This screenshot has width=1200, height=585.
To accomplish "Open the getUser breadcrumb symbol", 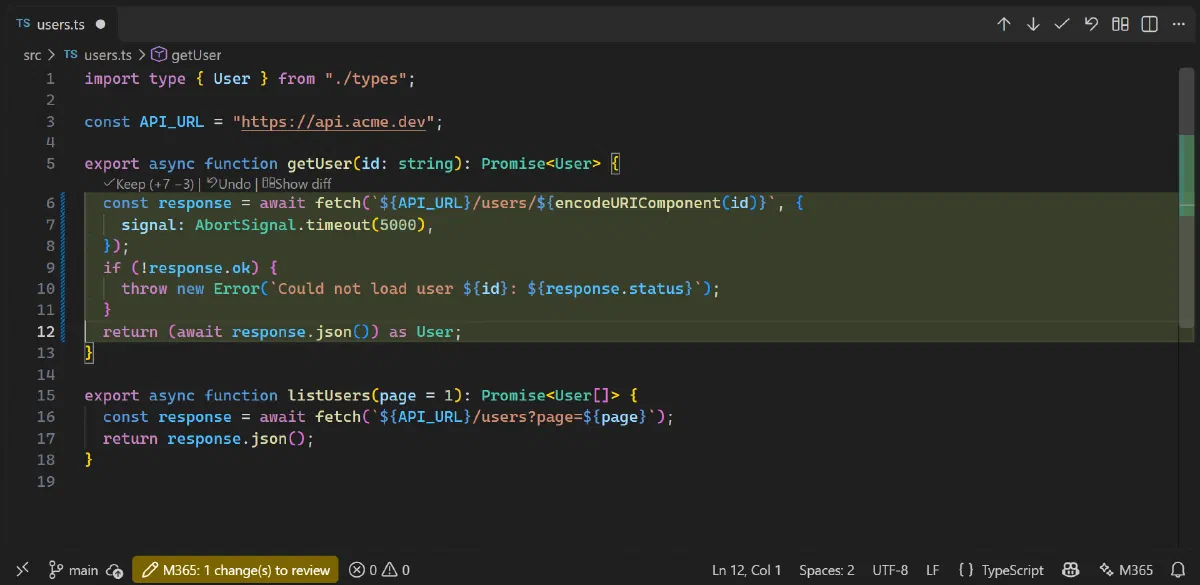I will 186,55.
